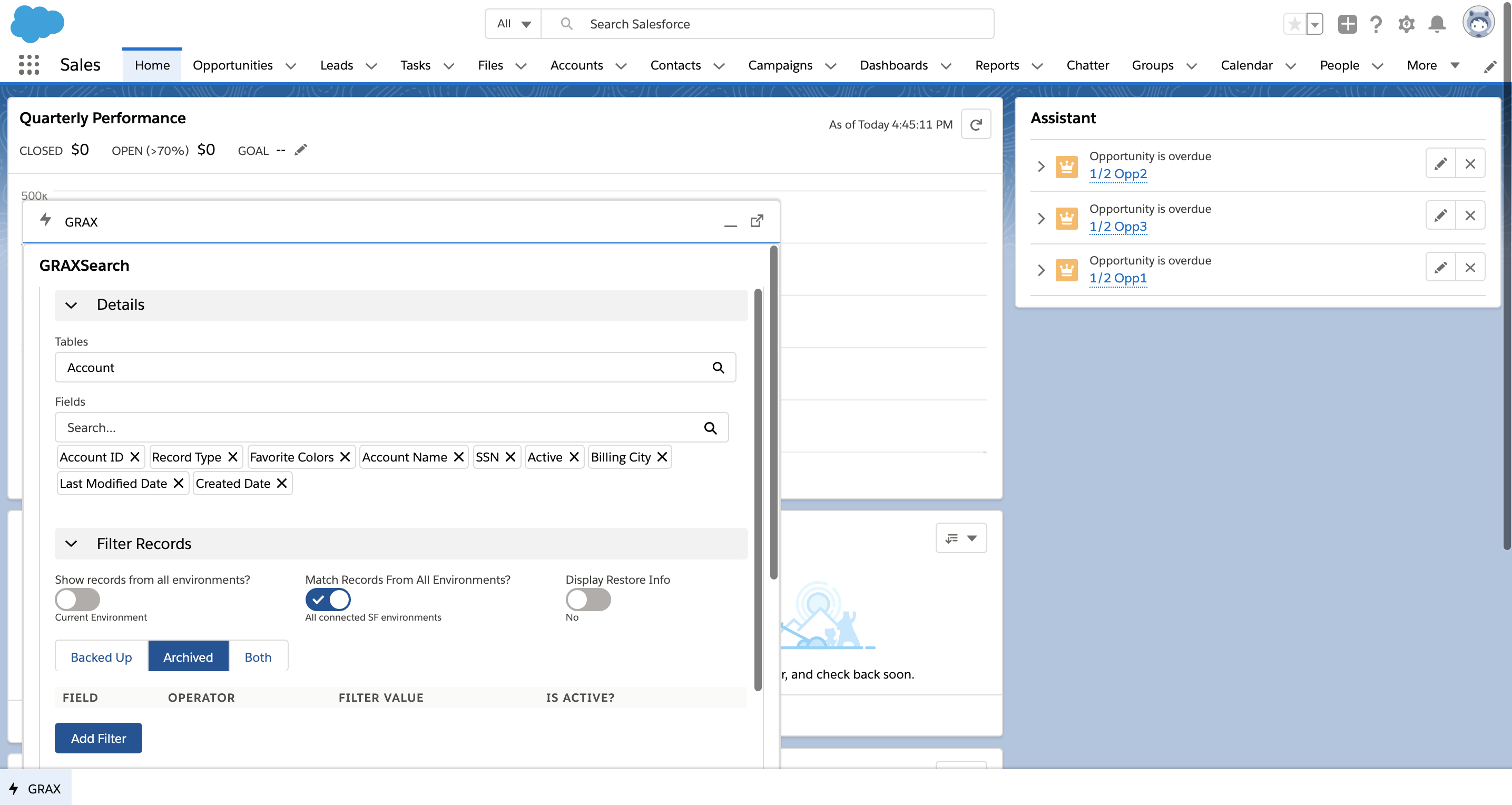Edit the Opp3 overdue assistant item
1512x805 pixels.
[1440, 215]
